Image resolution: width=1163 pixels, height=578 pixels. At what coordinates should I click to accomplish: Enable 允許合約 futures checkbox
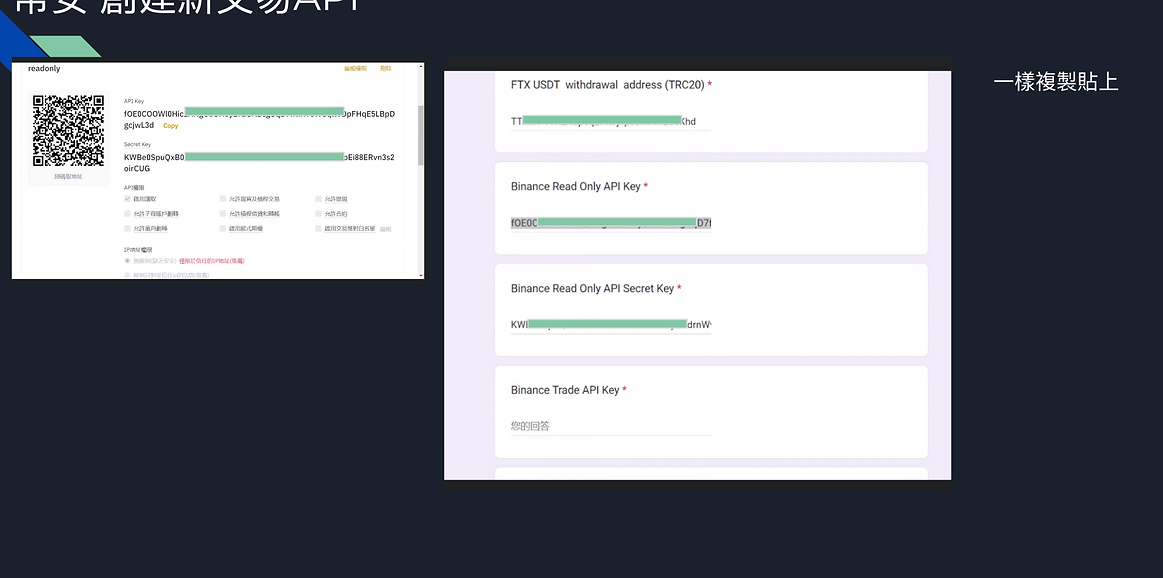[318, 214]
